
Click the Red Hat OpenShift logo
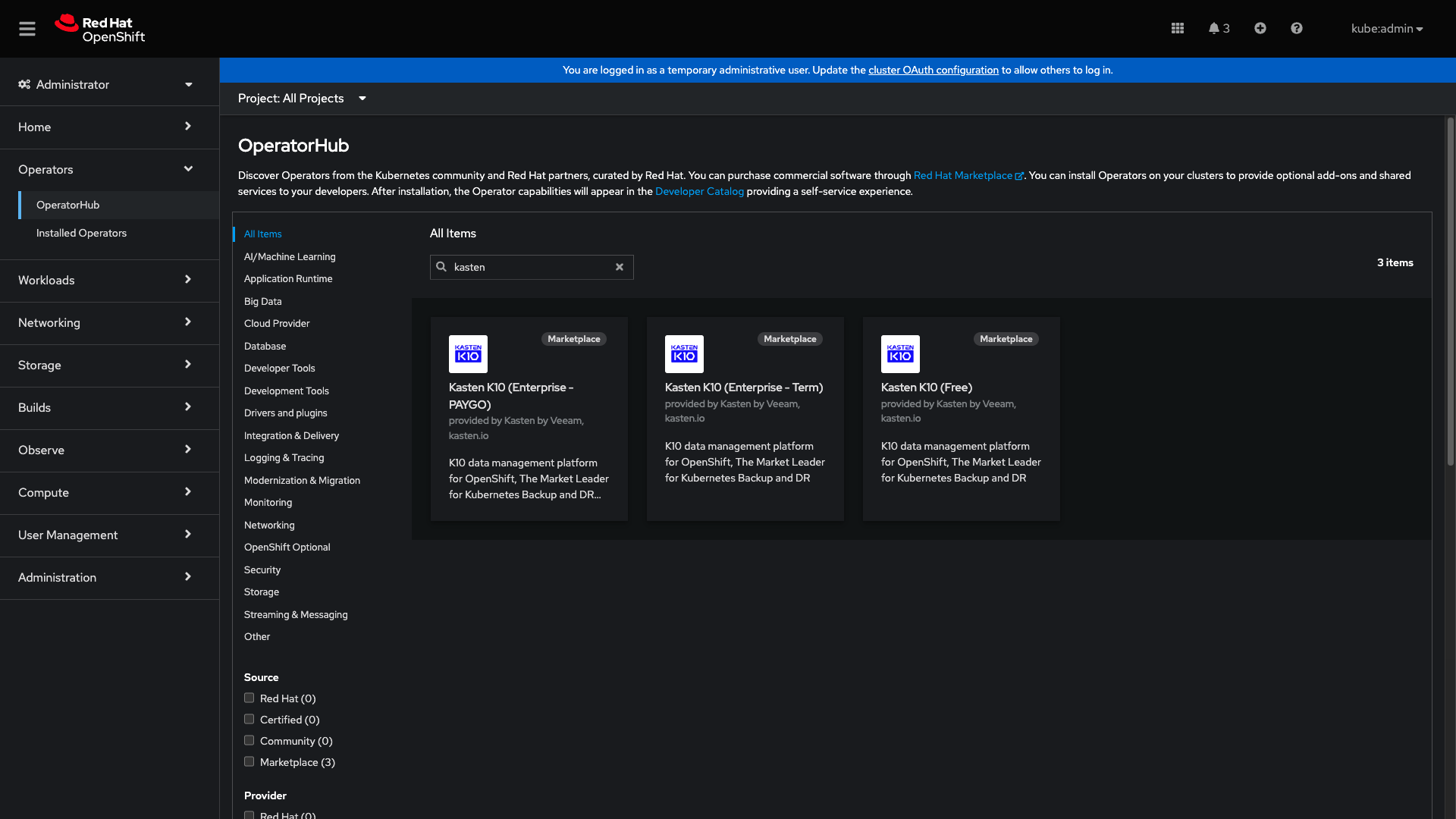[x=99, y=29]
